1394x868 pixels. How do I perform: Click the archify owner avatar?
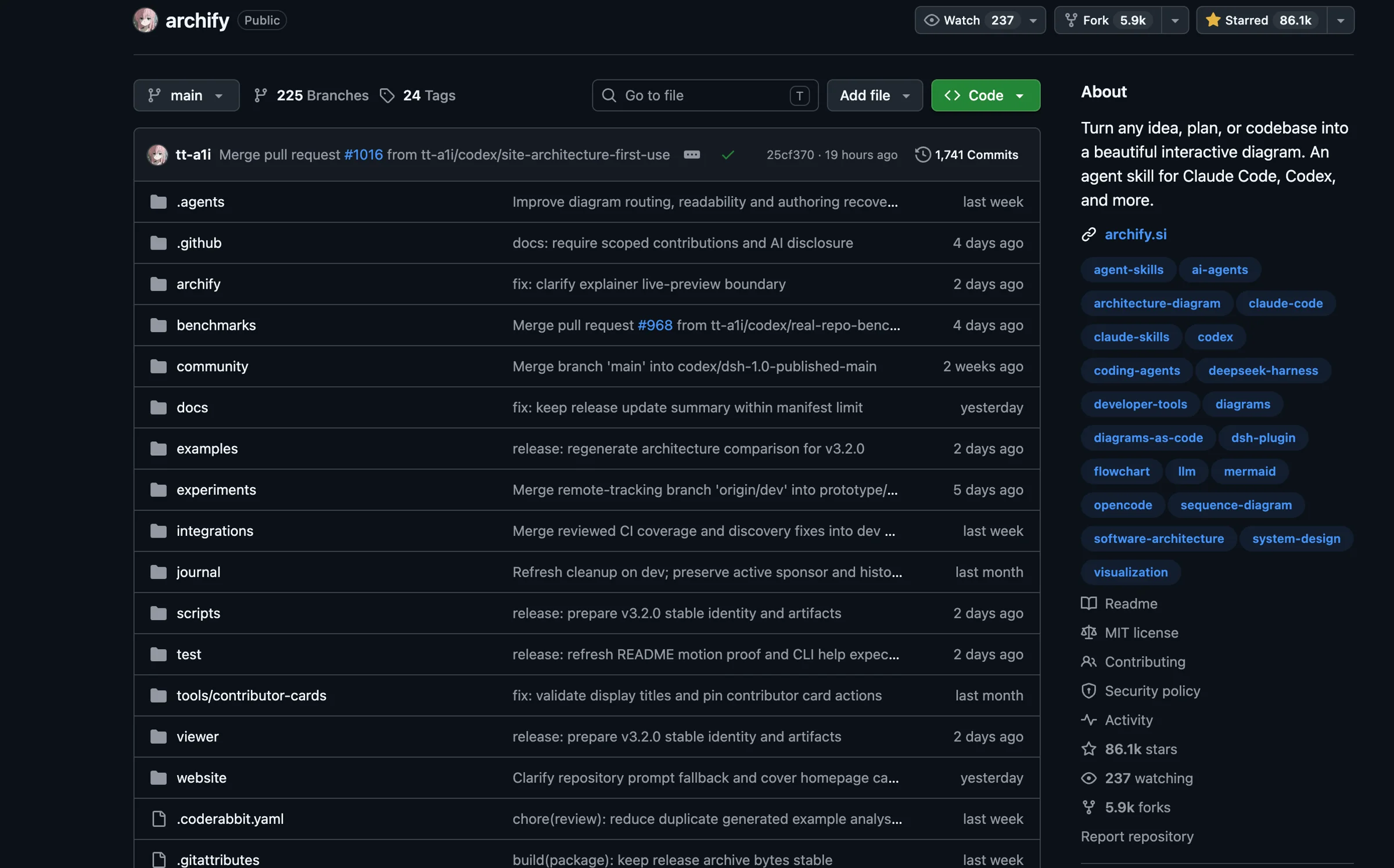click(145, 20)
